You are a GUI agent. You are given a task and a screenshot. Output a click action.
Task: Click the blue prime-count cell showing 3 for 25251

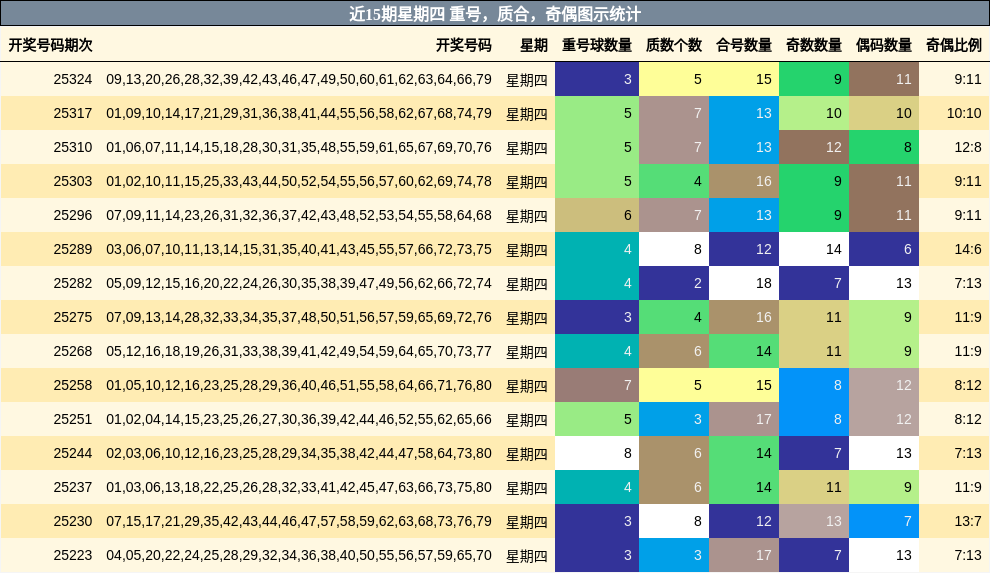[x=674, y=420]
